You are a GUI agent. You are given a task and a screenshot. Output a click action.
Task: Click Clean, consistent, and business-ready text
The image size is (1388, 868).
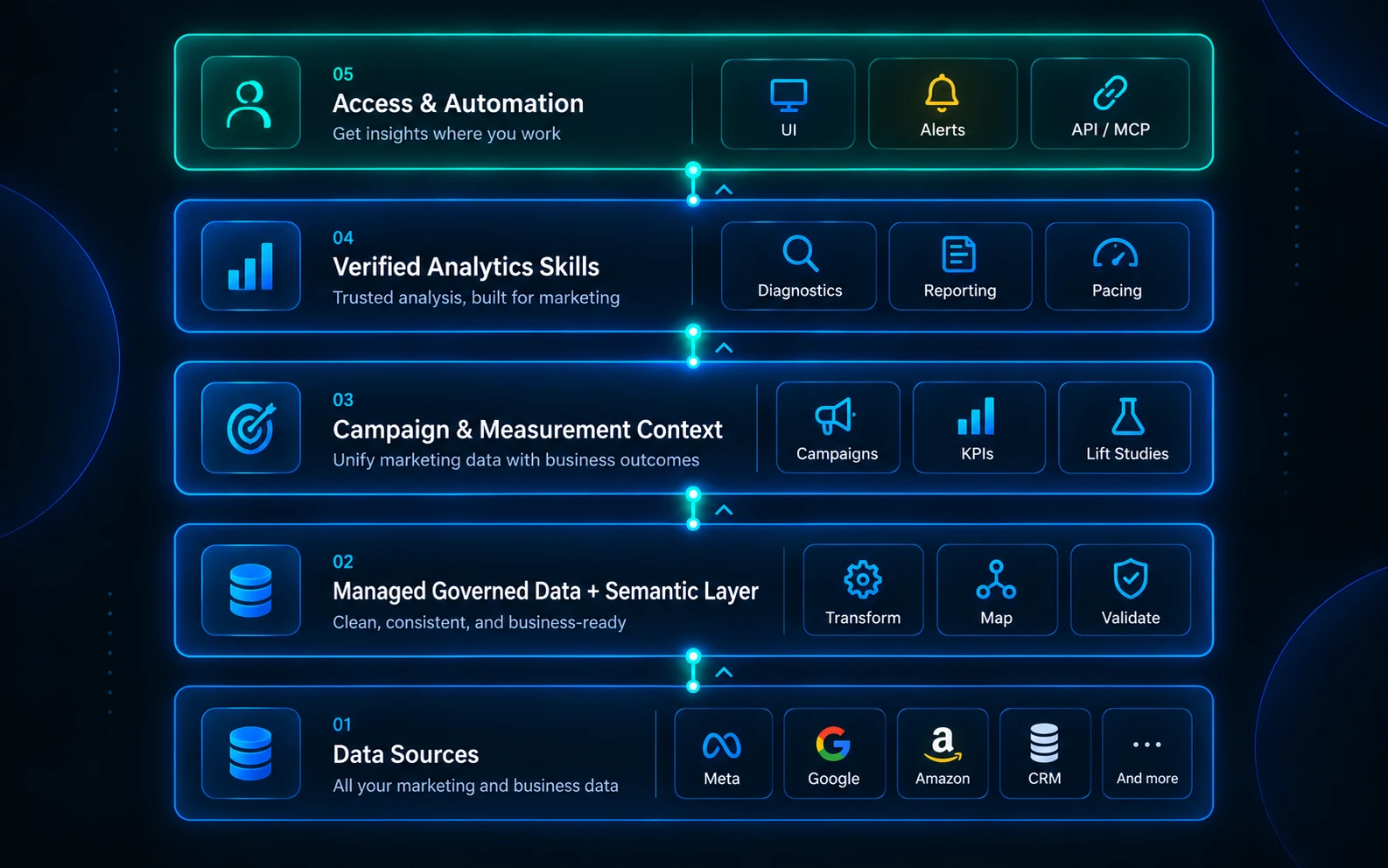click(480, 622)
